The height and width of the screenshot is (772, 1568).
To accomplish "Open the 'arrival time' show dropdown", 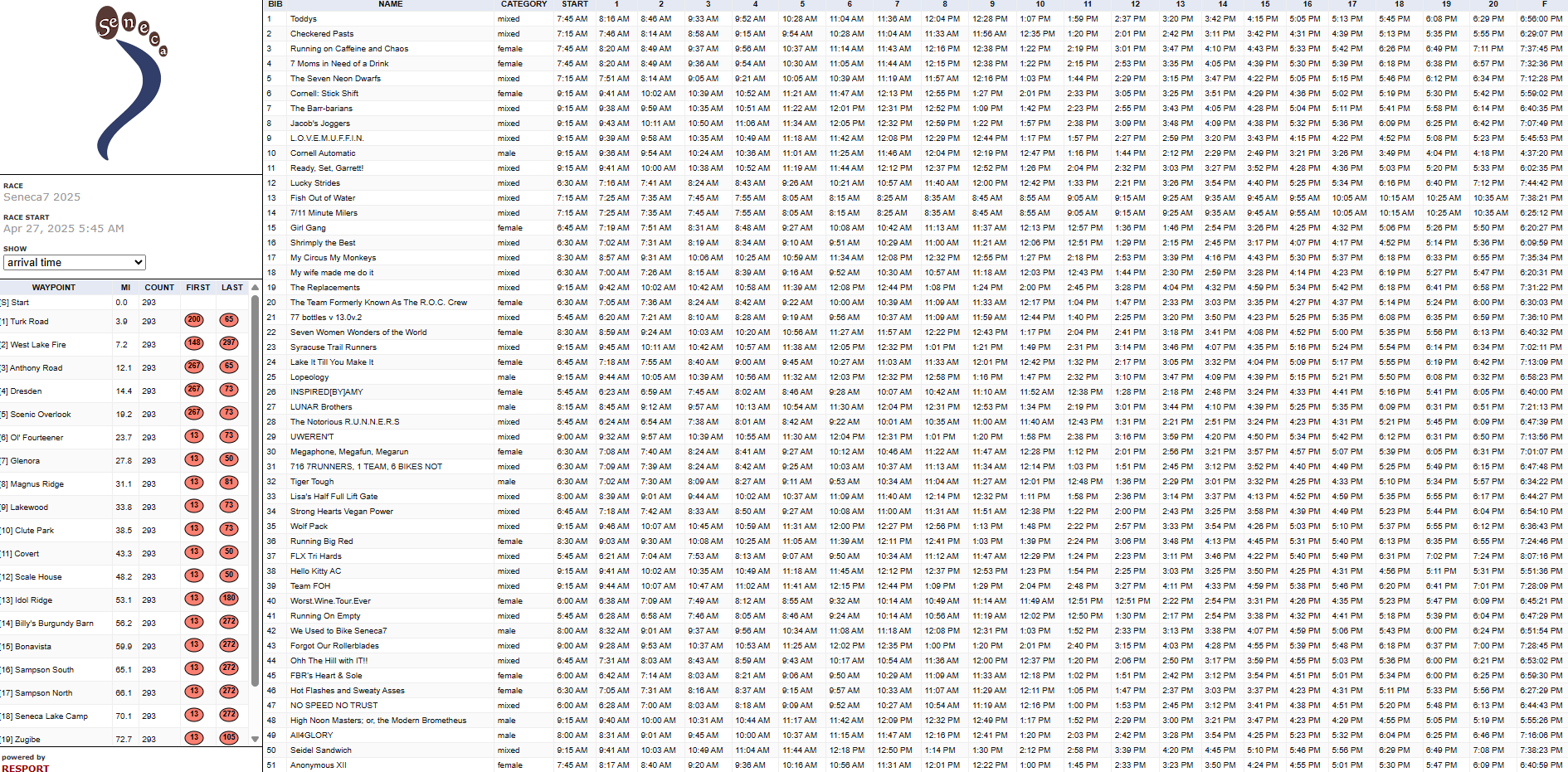I will 75,262.
